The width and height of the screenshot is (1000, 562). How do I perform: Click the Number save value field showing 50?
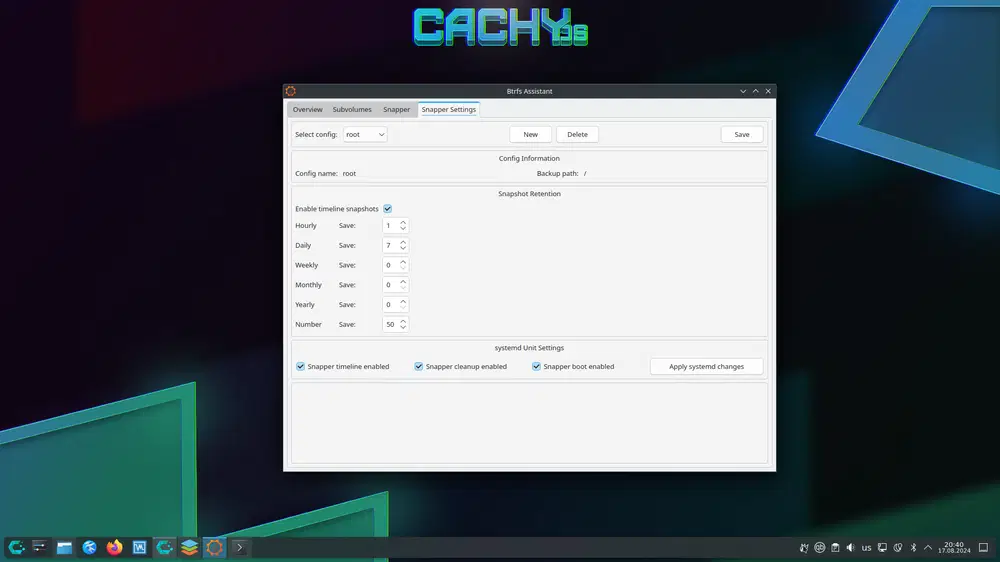pos(390,325)
